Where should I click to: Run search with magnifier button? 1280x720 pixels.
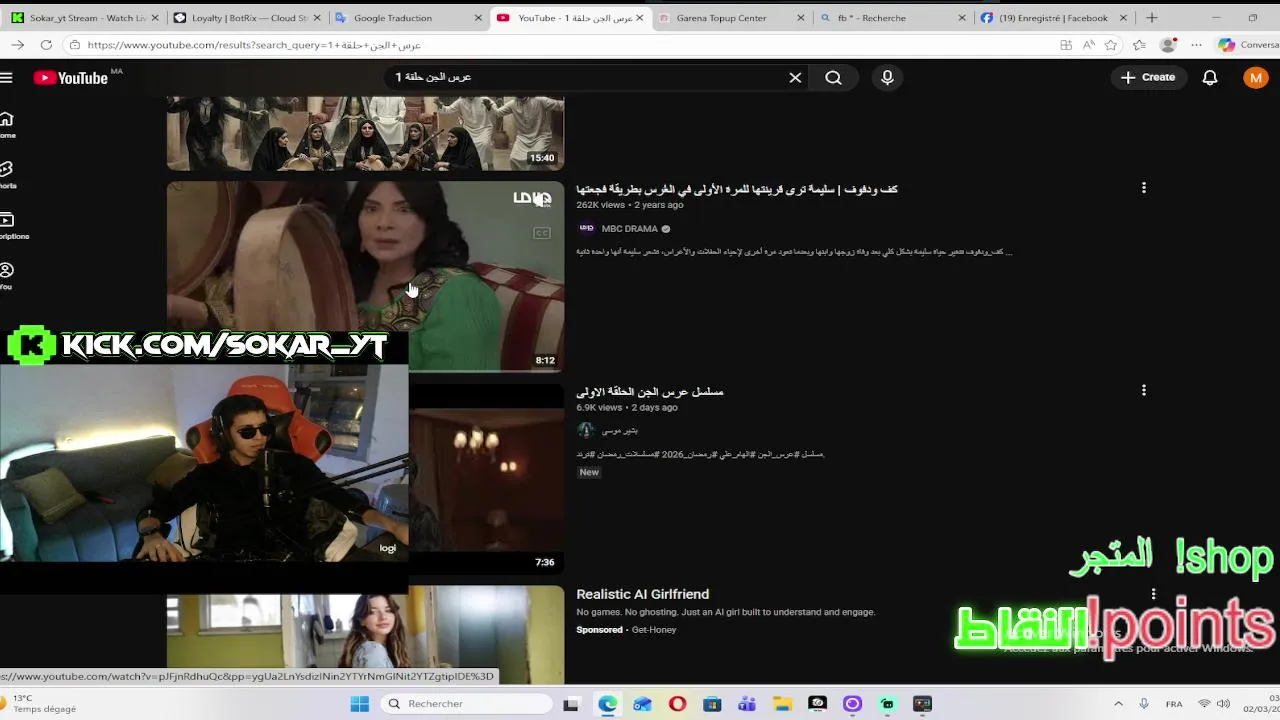833,77
